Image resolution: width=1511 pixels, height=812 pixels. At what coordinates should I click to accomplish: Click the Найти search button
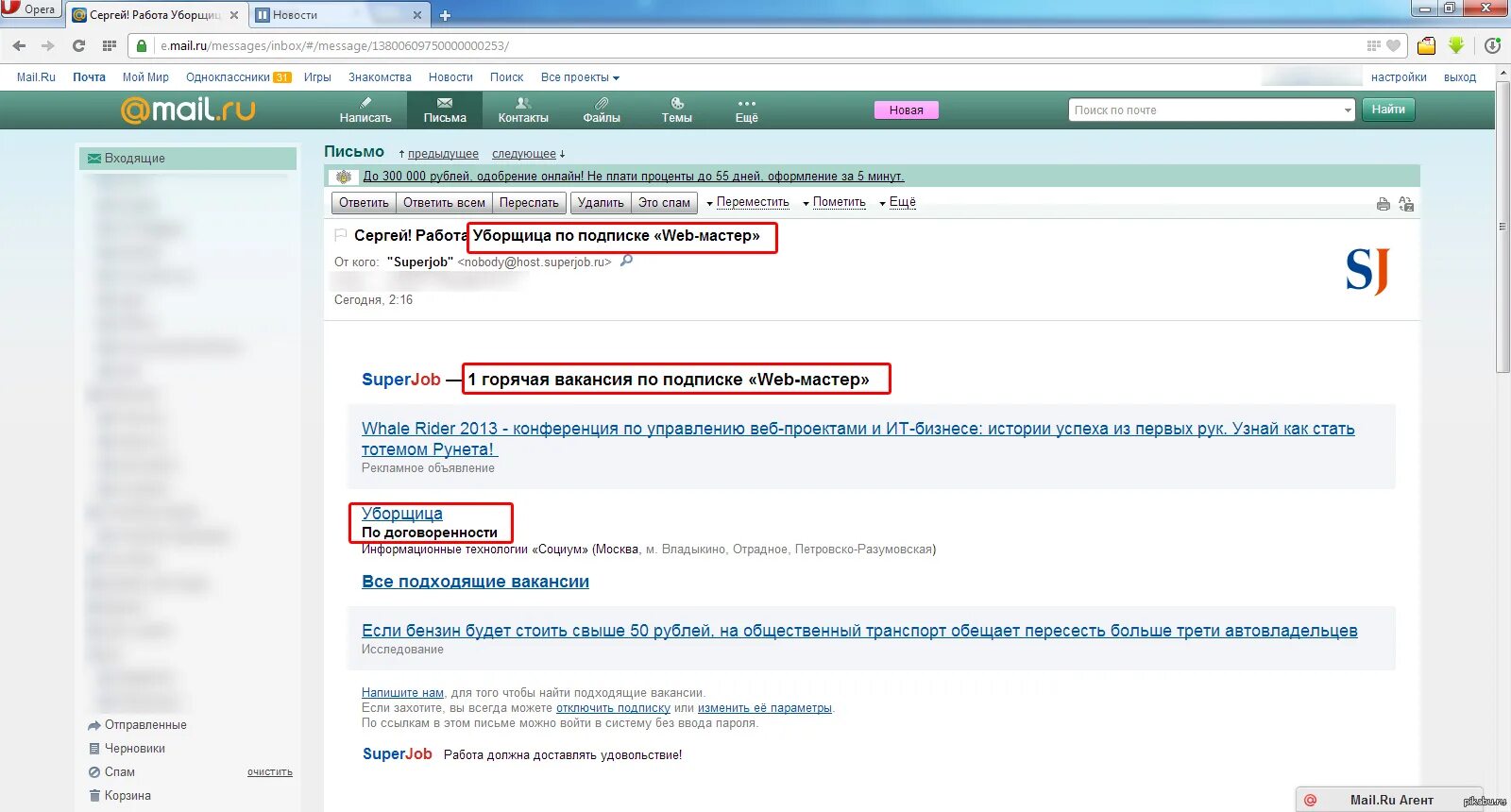(x=1388, y=110)
